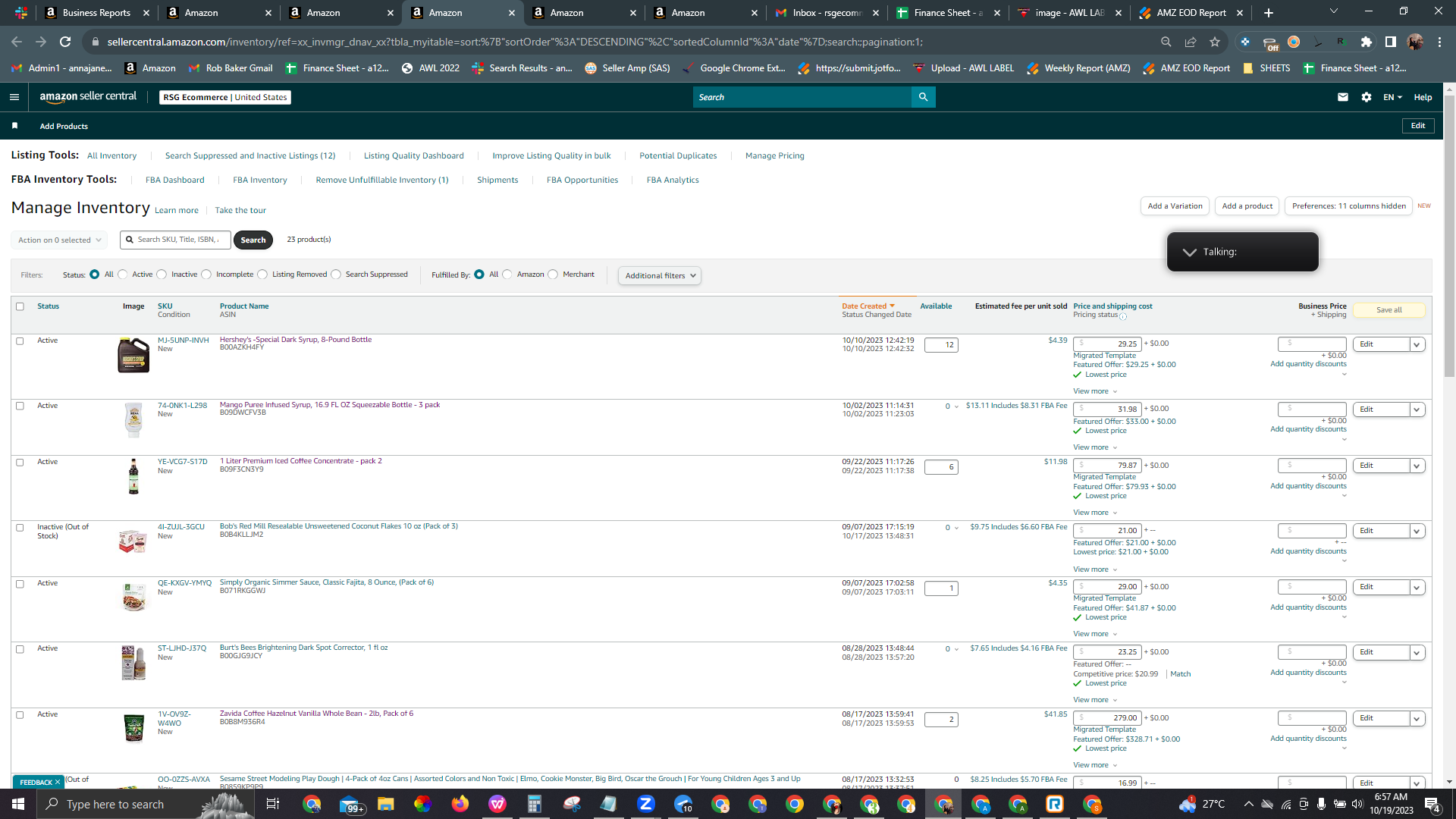Open a new browser tab
The image size is (1456, 819).
(1269, 13)
